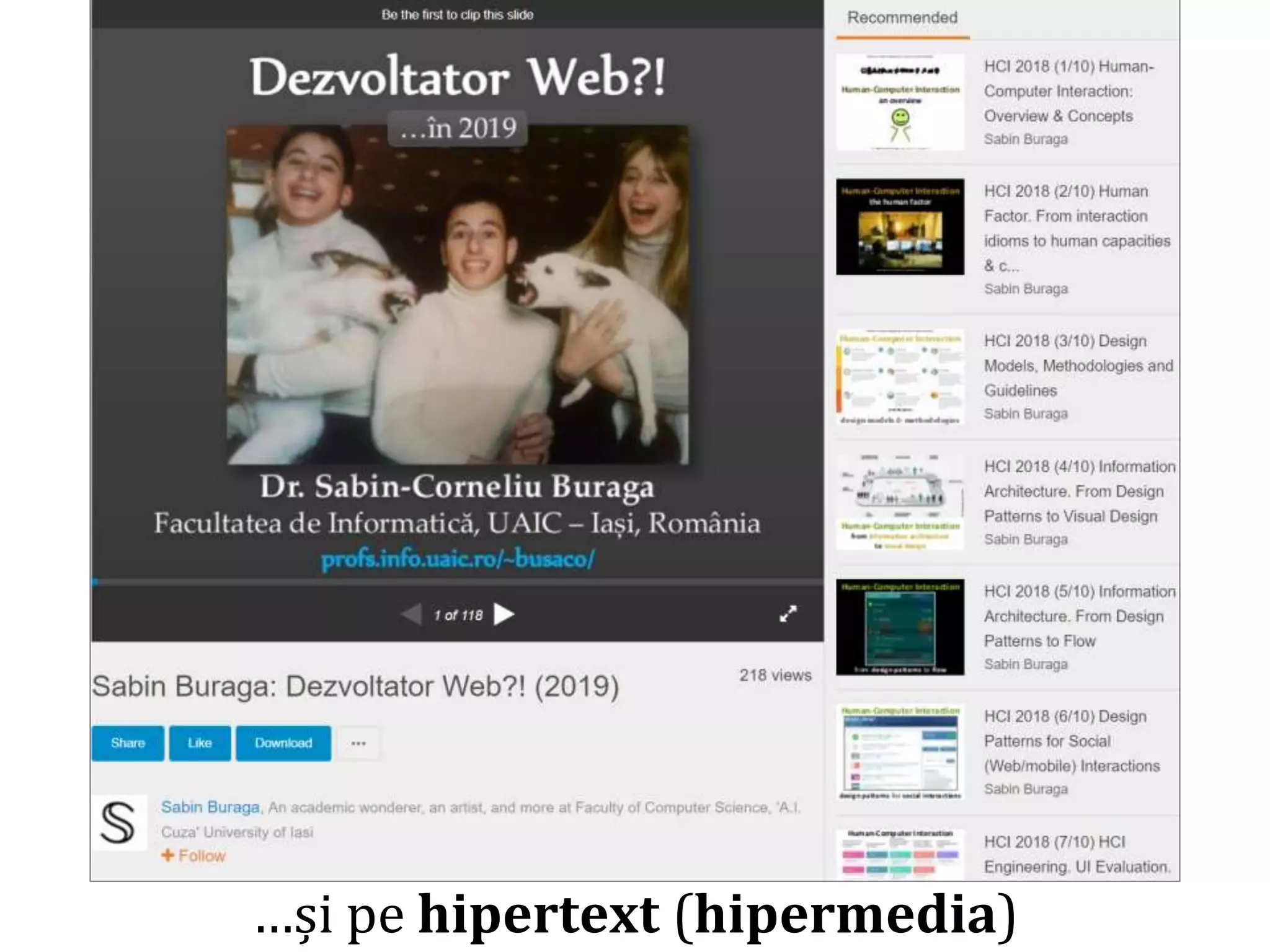Go to previous slide arrow
1270x952 pixels.
tap(411, 614)
